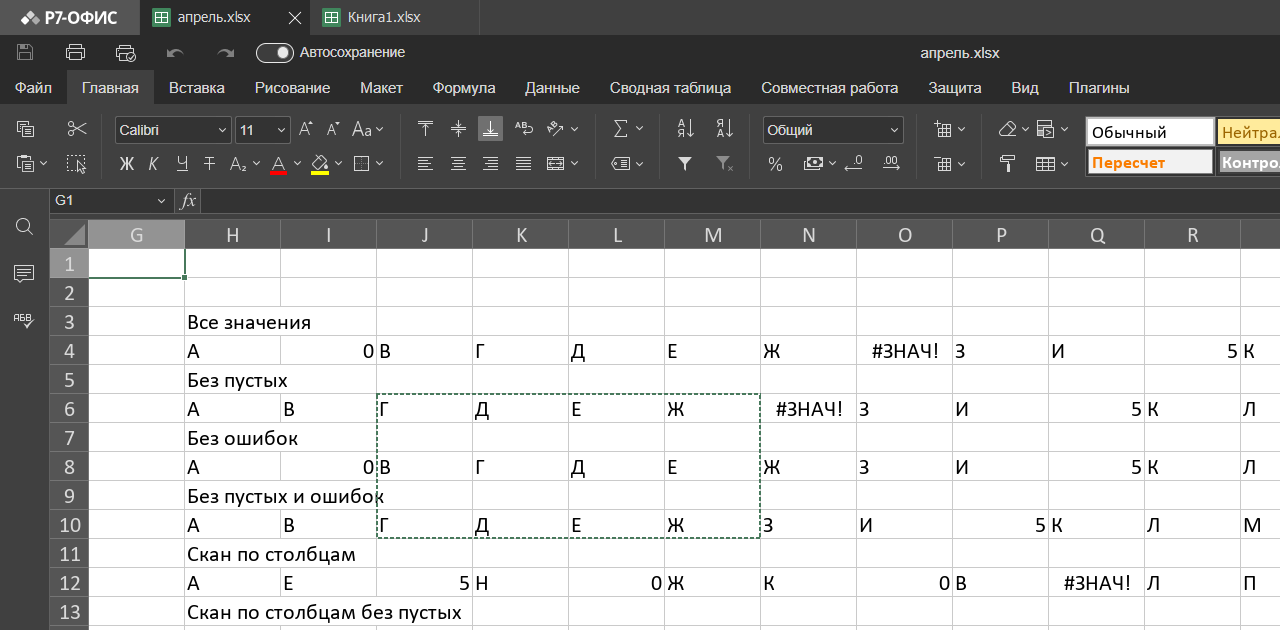1280x630 pixels.
Task: Open the Формула ribbon tab
Action: 463,88
